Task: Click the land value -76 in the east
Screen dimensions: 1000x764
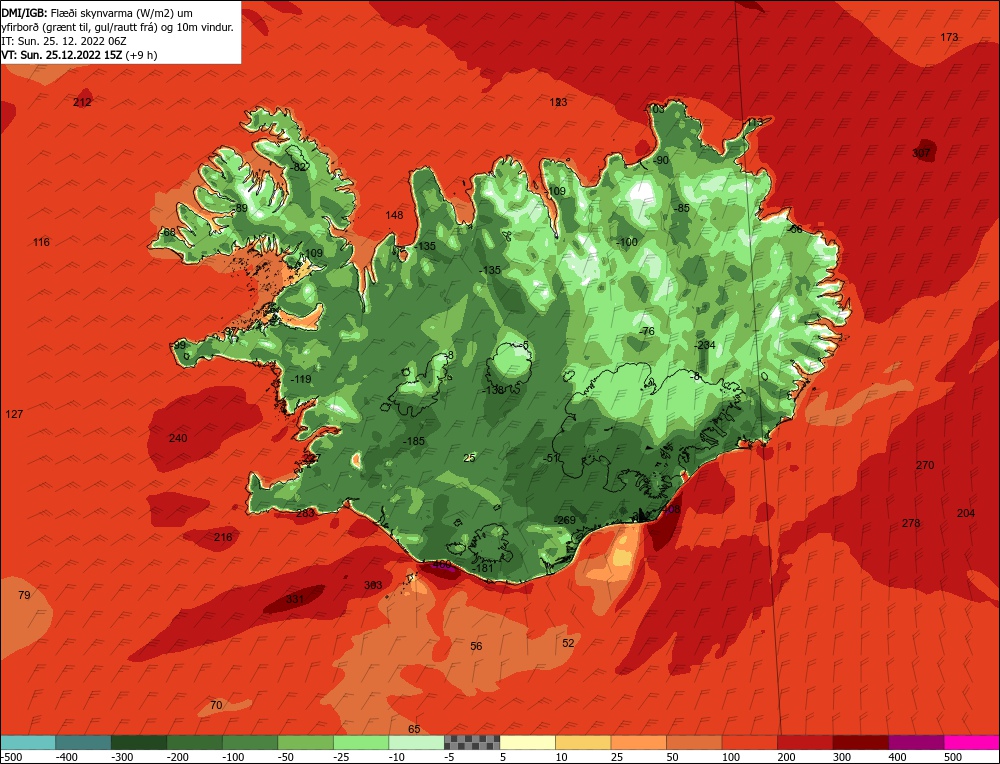Action: [x=647, y=331]
